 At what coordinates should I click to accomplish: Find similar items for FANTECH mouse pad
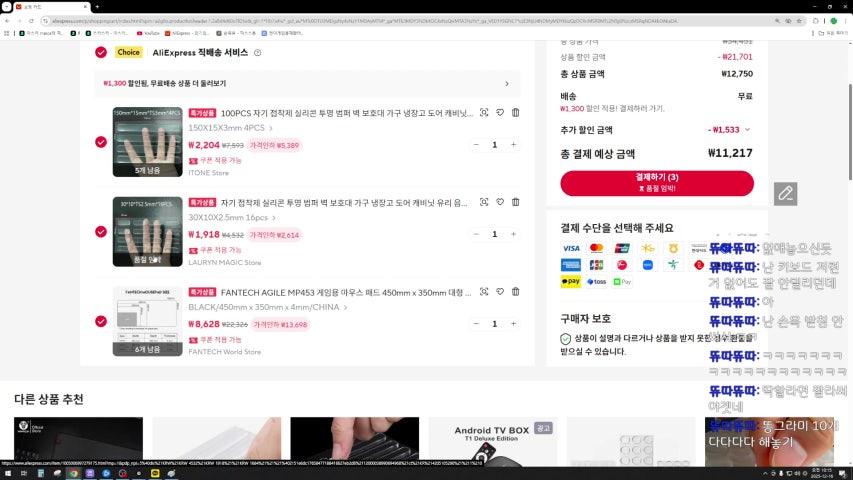[x=484, y=292]
